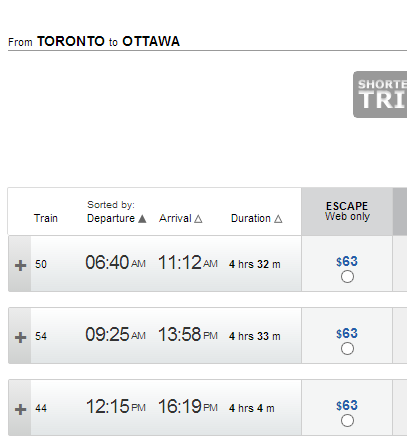Viewport: 407px width, 444px height.
Task: Expand train 44 details with plus icon
Action: pyautogui.click(x=20, y=409)
